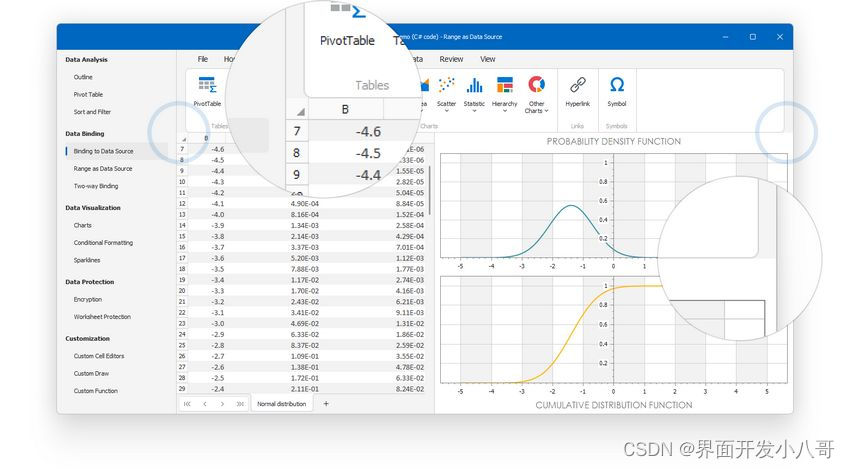Insert a Hyperlink via the chain icon
The width and height of the screenshot is (850, 469).
577,91
